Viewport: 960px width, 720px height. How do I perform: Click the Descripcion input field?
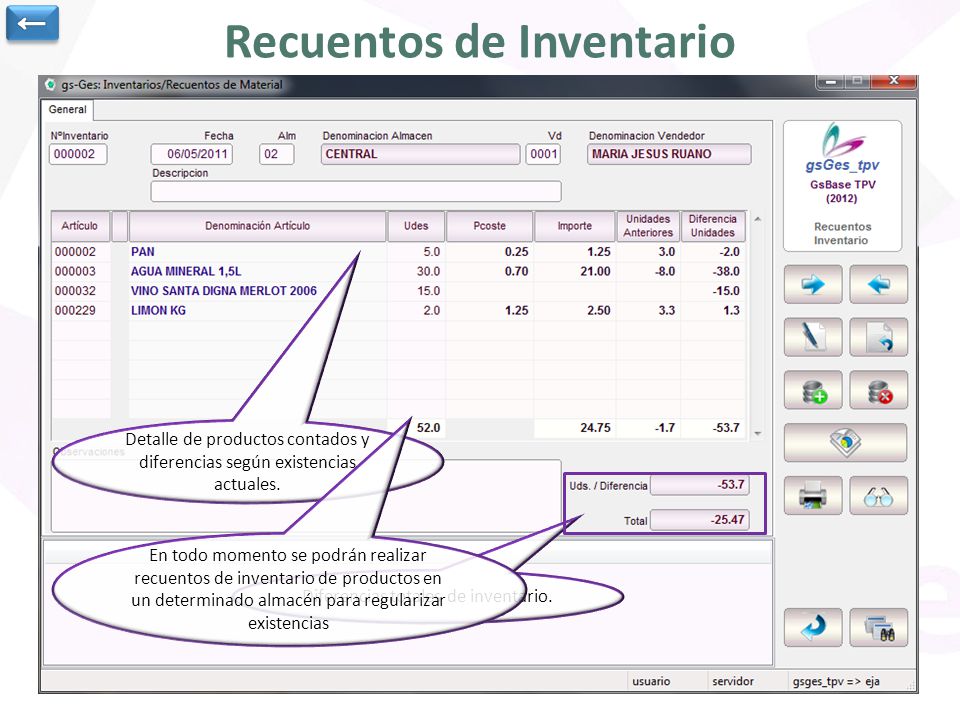point(356,192)
